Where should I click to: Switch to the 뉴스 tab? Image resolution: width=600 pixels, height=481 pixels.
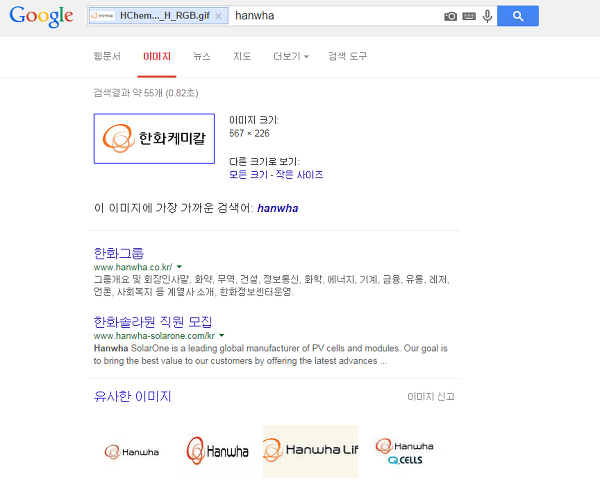[202, 56]
